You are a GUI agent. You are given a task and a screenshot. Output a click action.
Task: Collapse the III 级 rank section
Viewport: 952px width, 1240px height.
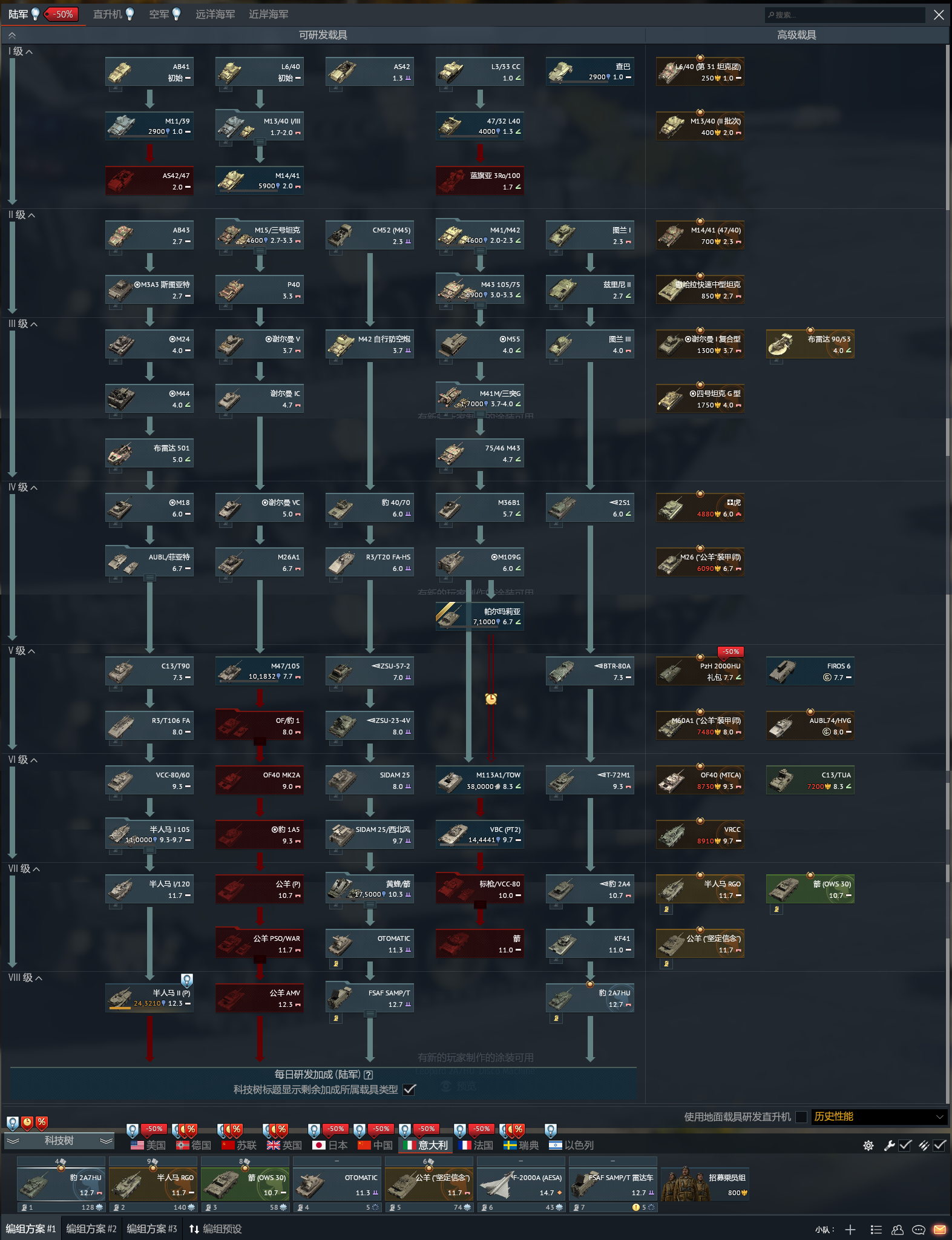[x=23, y=324]
